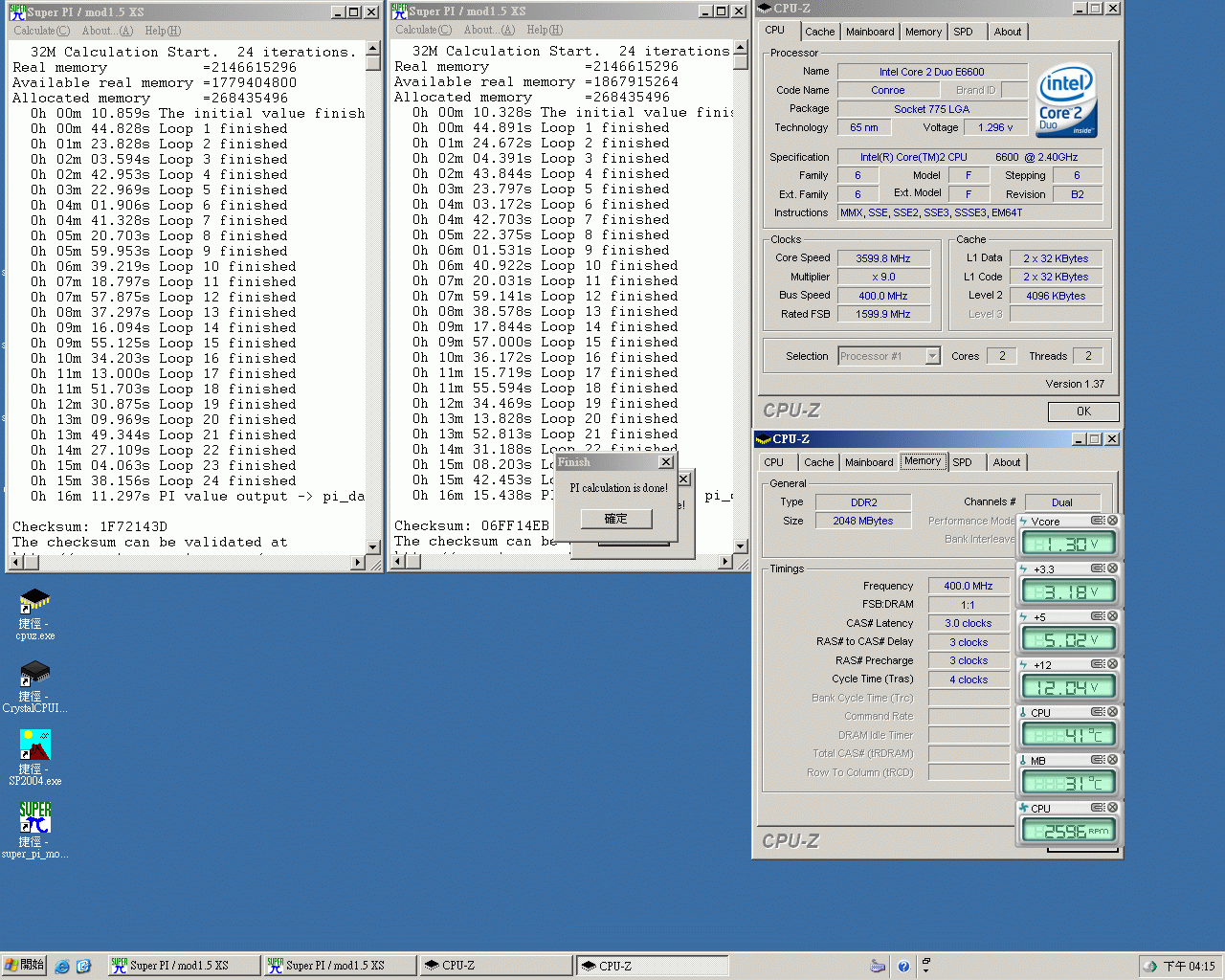The height and width of the screenshot is (980, 1225).
Task: Open the cpuz.exe desktop shortcut
Action: [34, 613]
